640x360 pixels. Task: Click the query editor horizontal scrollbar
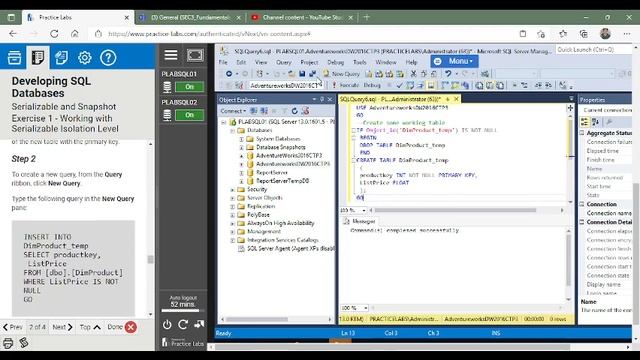pyautogui.click(x=455, y=210)
